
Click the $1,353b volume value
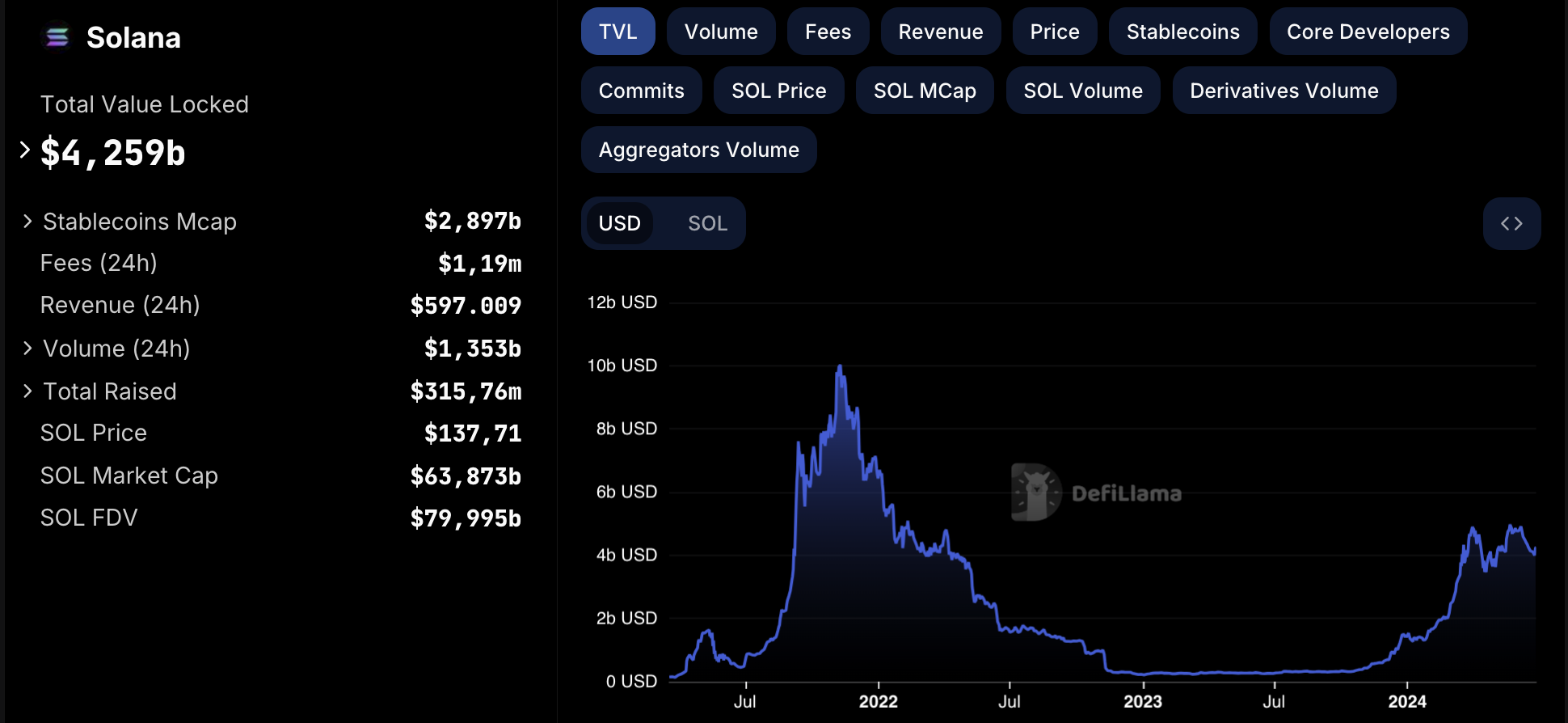coord(473,349)
